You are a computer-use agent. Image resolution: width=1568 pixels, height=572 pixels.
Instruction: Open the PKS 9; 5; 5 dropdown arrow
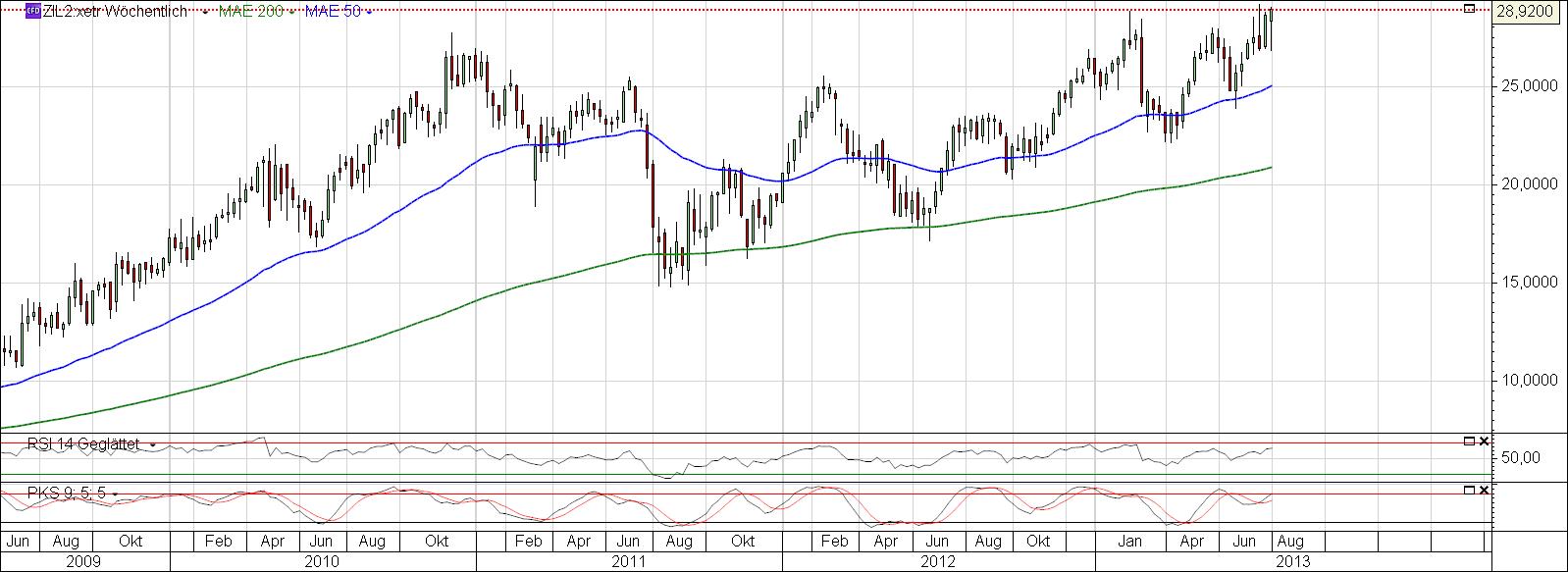pos(115,494)
